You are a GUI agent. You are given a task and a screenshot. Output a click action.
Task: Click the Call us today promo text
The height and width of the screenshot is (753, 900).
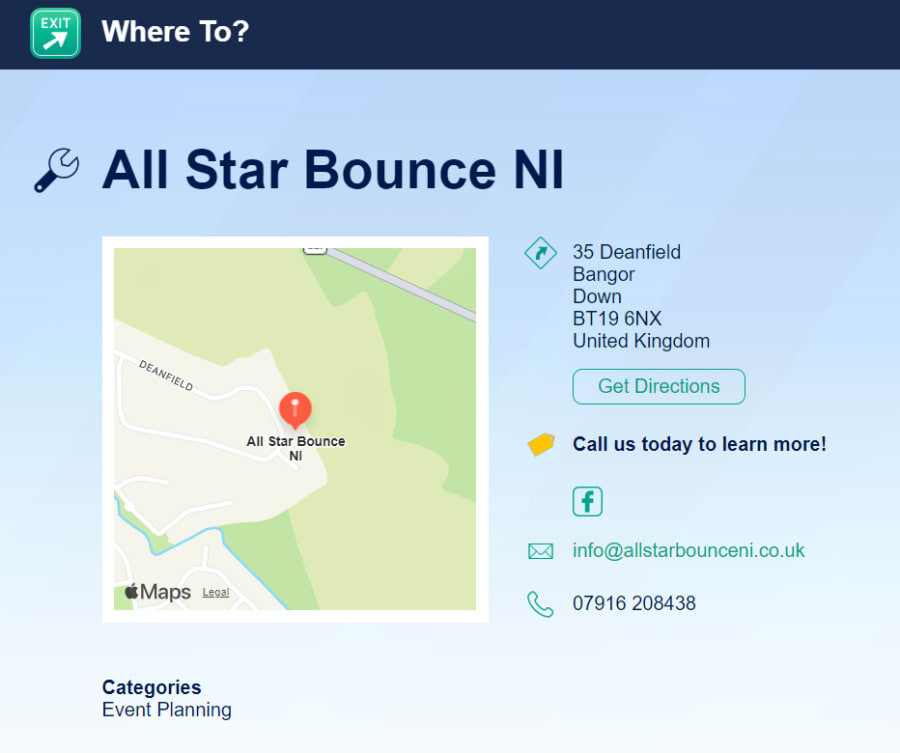point(699,444)
